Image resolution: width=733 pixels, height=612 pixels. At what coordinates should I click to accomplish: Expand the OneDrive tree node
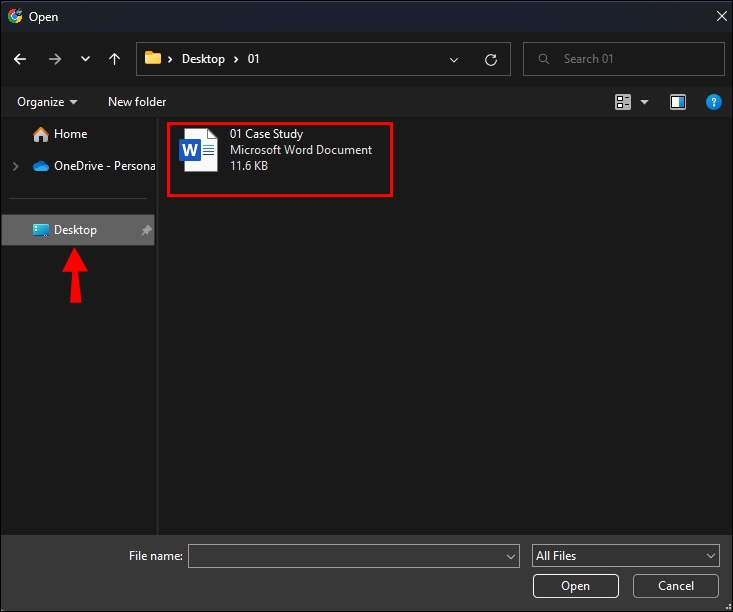click(15, 166)
